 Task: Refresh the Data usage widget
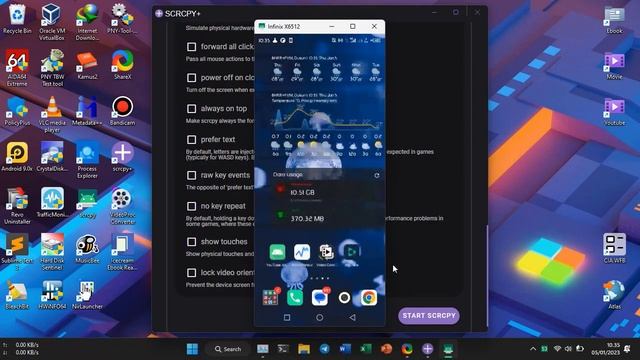(377, 175)
